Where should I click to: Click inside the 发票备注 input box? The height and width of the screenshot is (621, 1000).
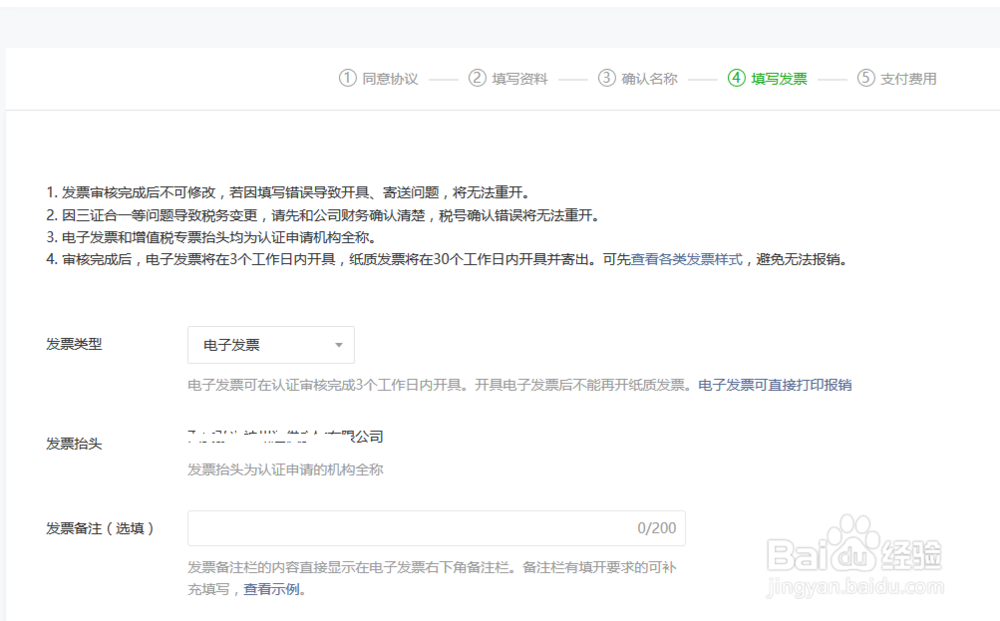(400, 528)
